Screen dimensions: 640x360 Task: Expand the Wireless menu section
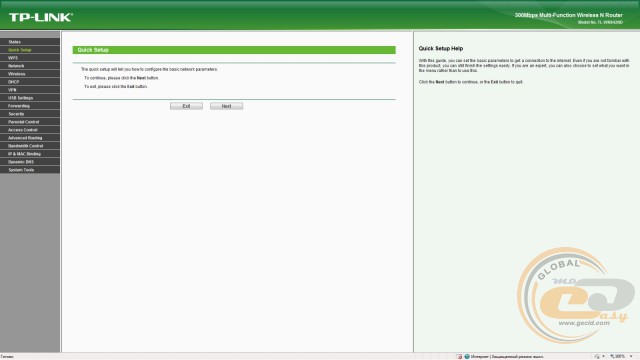coord(30,74)
